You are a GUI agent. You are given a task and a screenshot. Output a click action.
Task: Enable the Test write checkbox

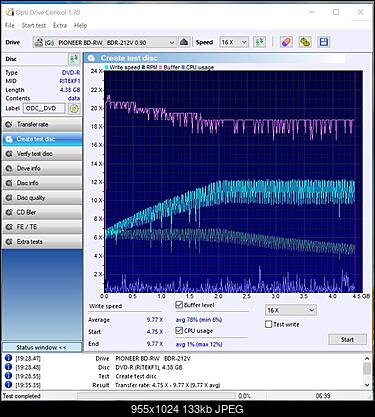coord(269,324)
